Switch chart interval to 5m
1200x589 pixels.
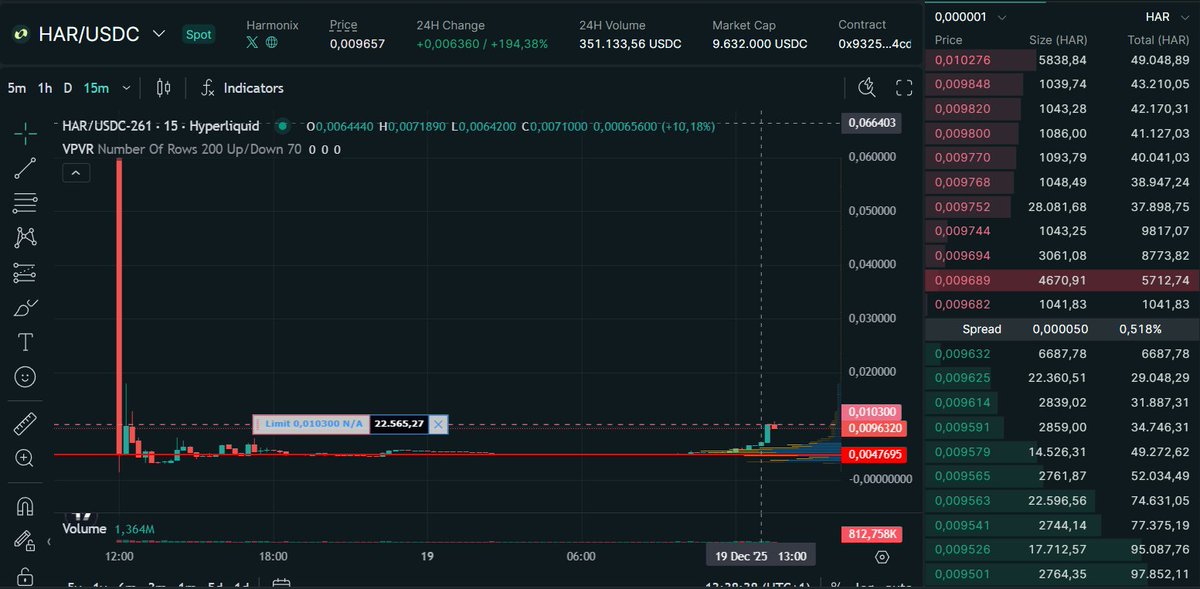pos(17,88)
